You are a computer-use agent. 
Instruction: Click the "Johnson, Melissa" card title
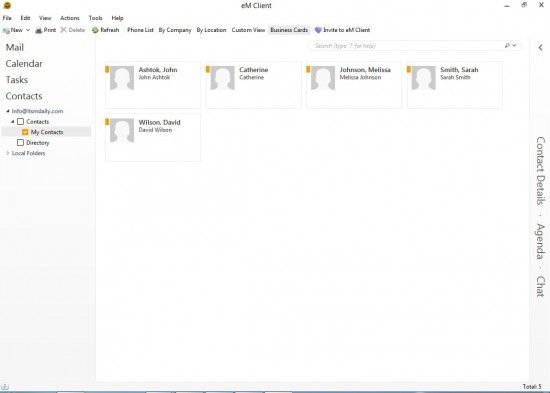point(365,70)
